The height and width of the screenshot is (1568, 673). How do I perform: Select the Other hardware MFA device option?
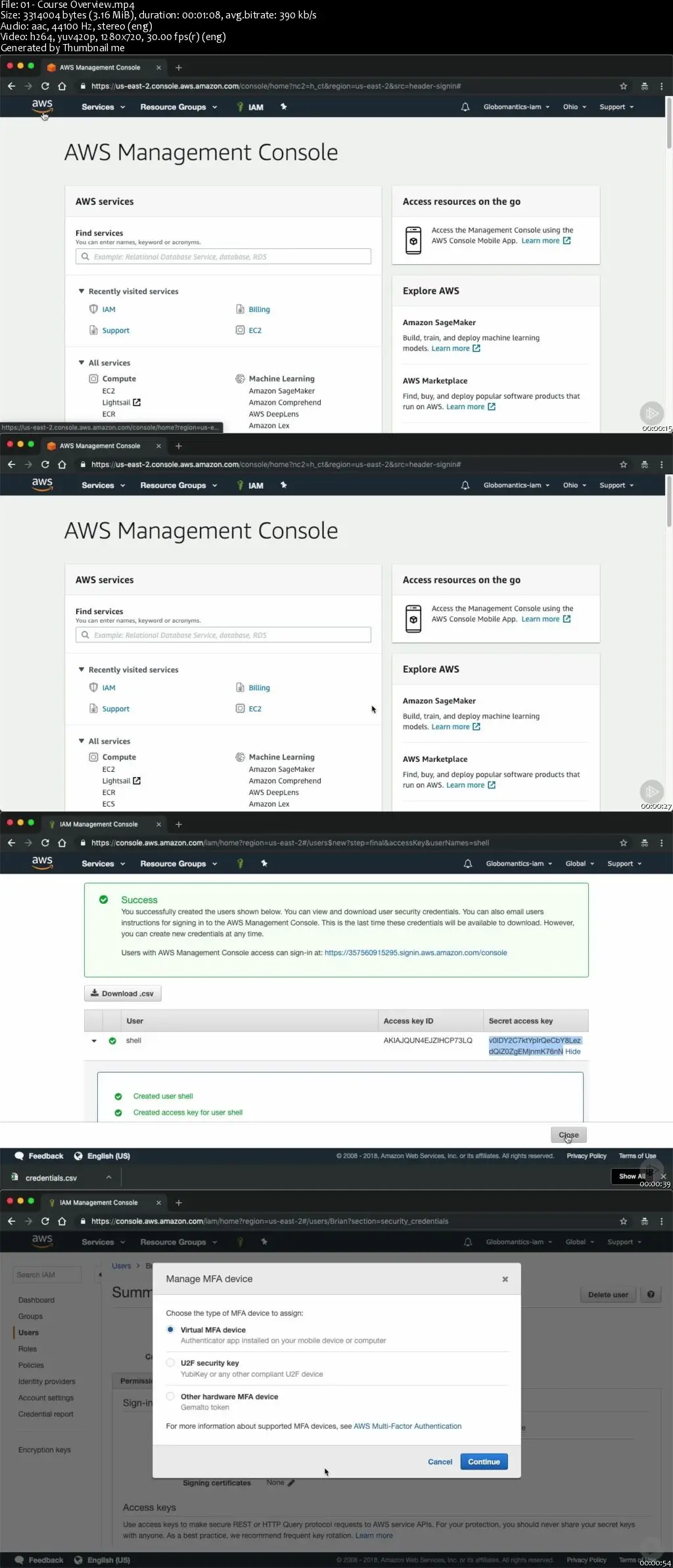click(x=170, y=1397)
